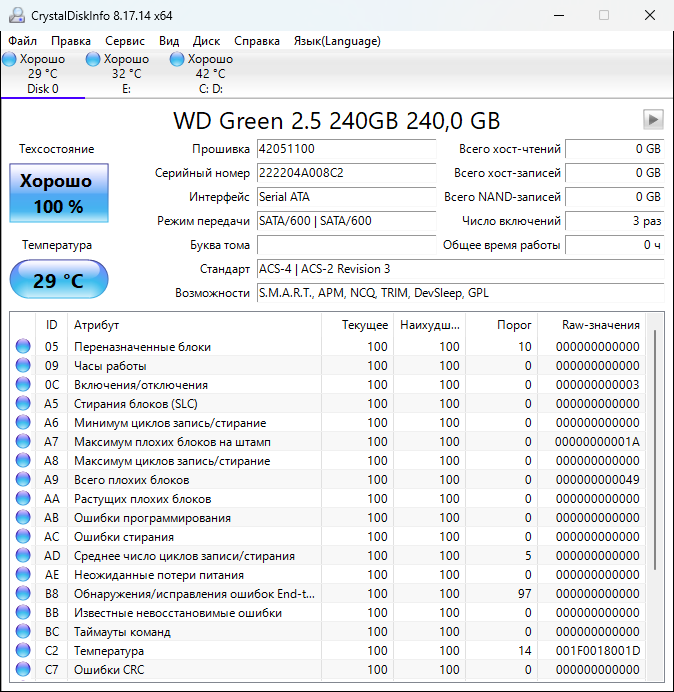Viewport: 674px width, 692px height.
Task: Click the Общее время работы value 0 ч
Action: click(614, 244)
